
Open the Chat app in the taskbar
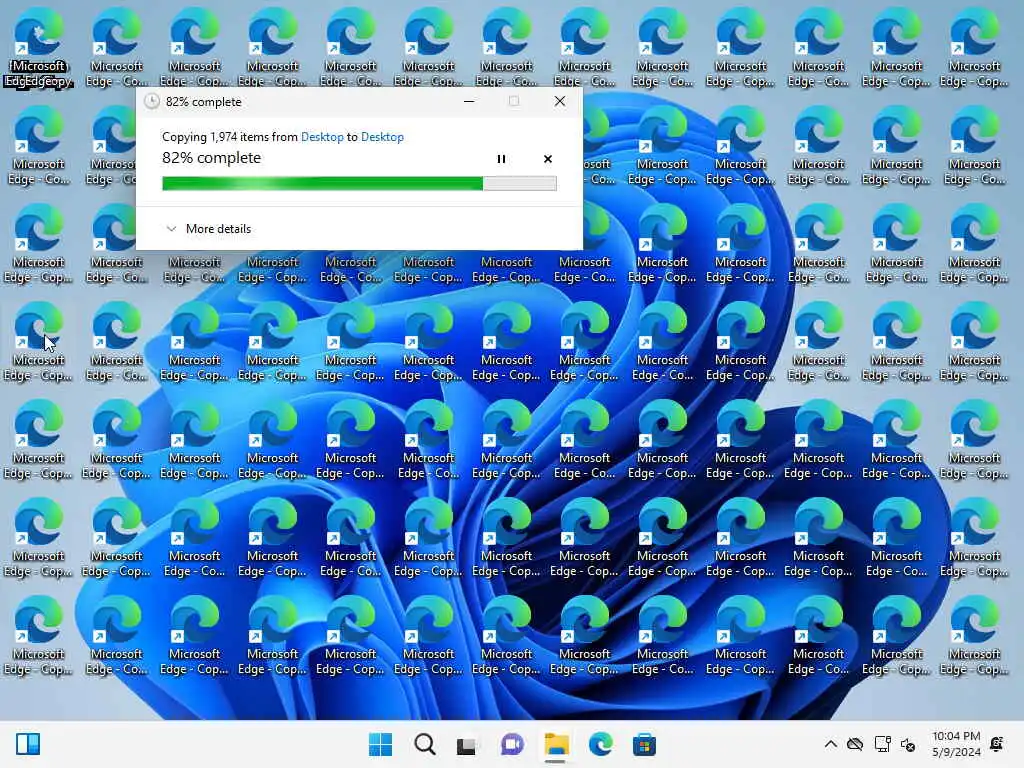click(512, 744)
